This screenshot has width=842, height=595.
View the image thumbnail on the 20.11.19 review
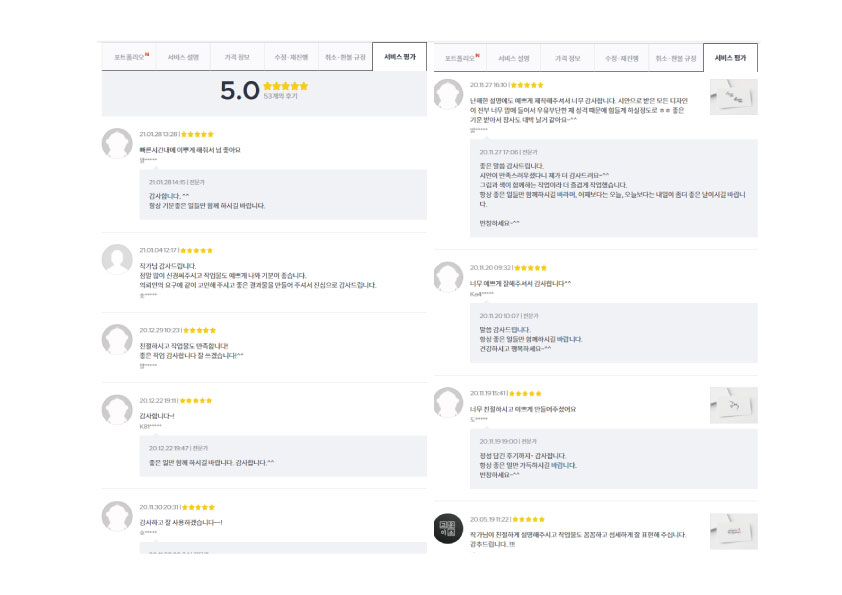click(733, 404)
